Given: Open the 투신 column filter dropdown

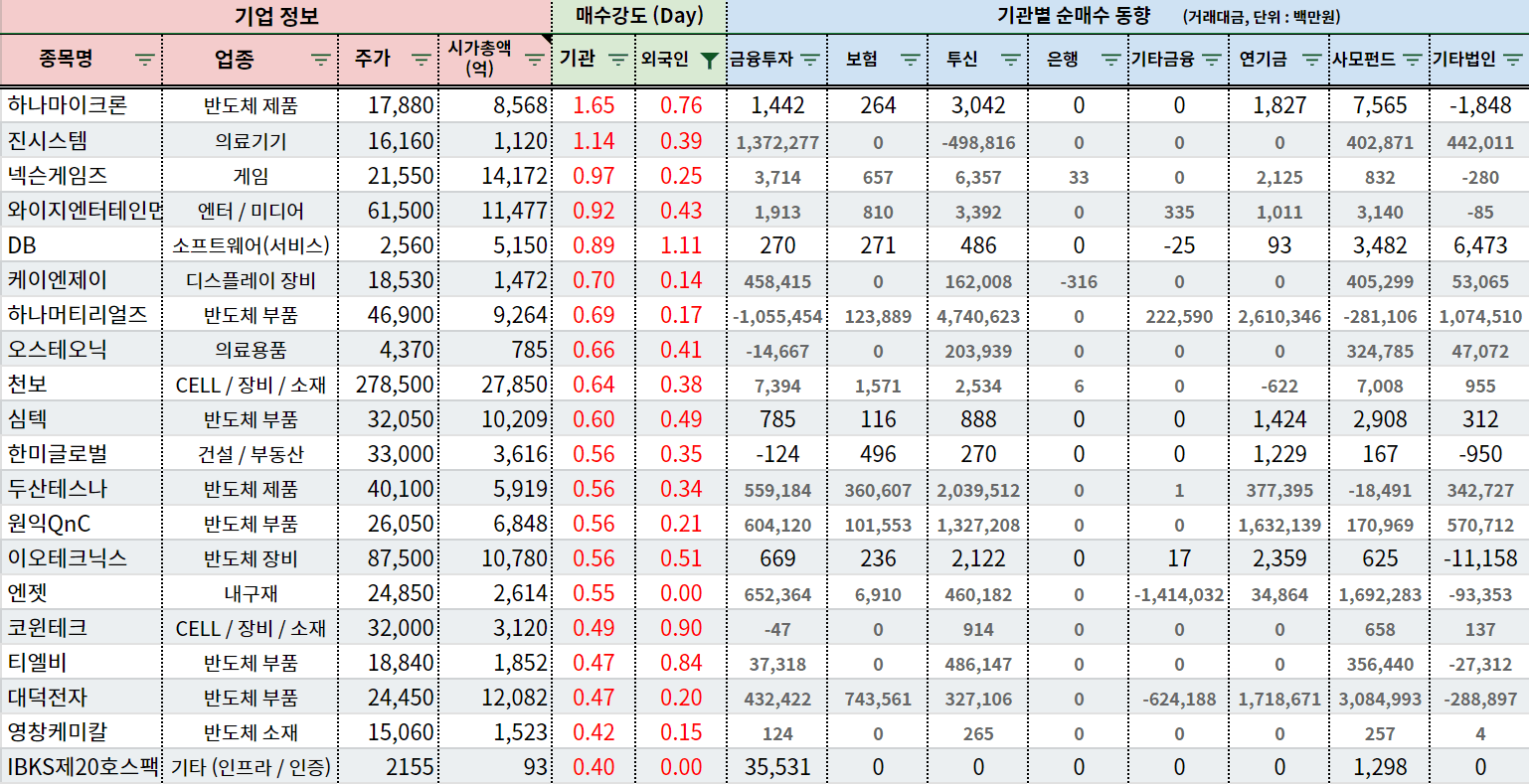Looking at the screenshot, I should [1010, 60].
